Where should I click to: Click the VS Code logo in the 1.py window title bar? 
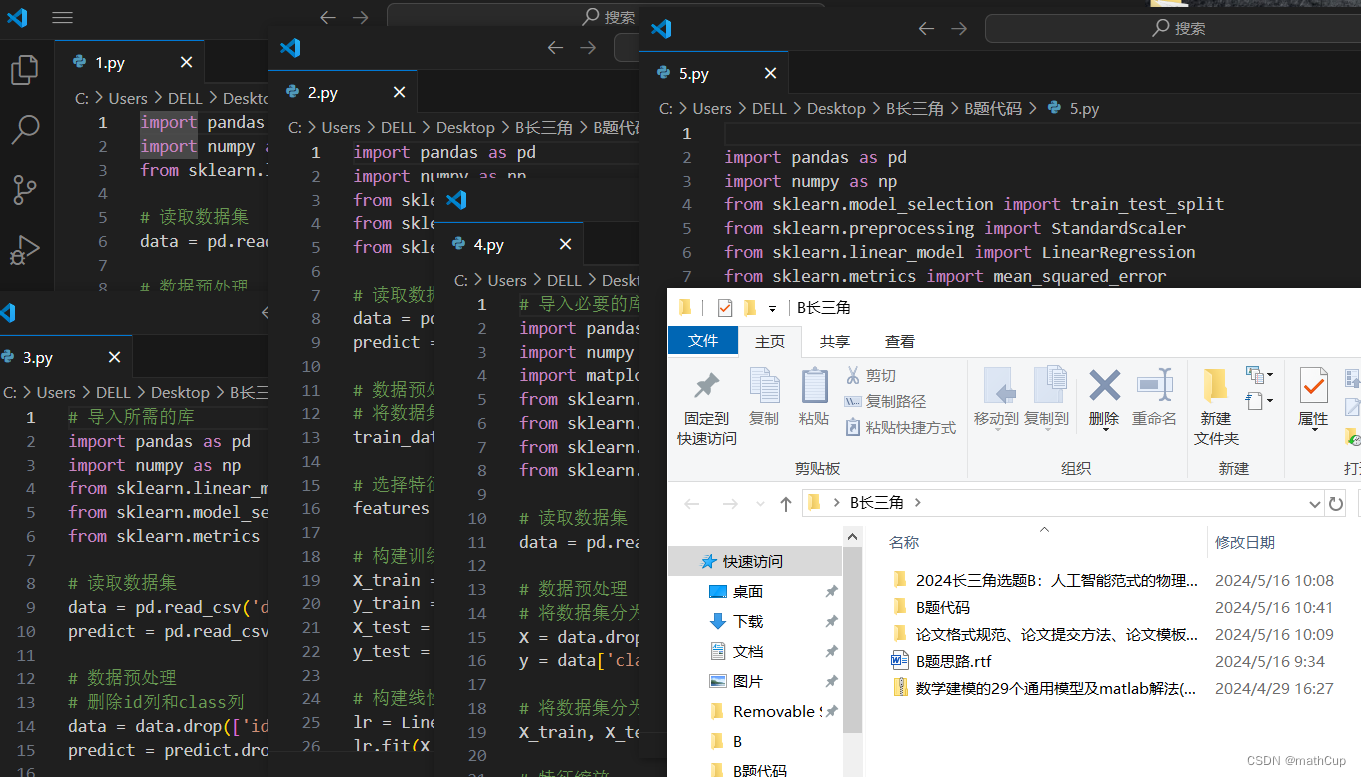[17, 17]
